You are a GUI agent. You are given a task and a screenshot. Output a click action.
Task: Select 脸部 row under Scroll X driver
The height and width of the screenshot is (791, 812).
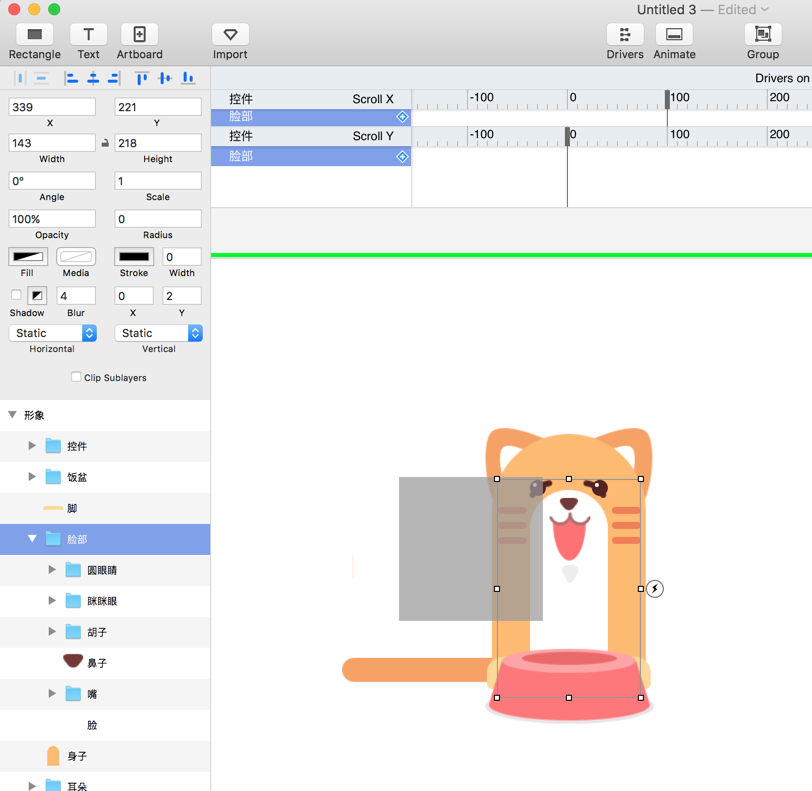[311, 118]
